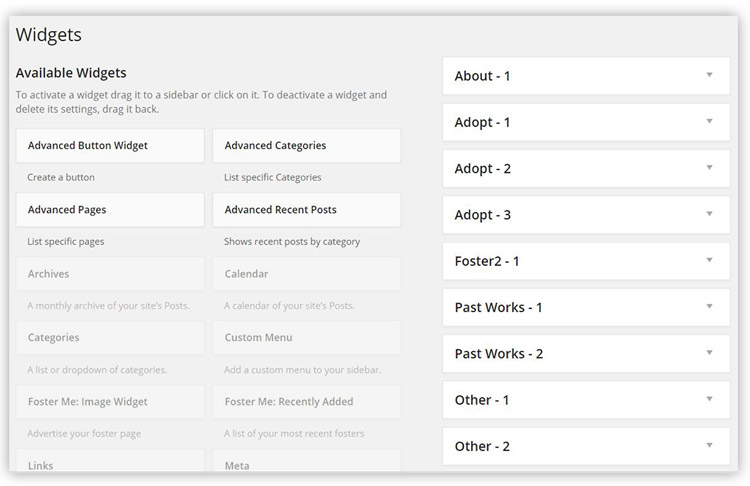Pick the Foster Me: Image Widget

tap(110, 402)
